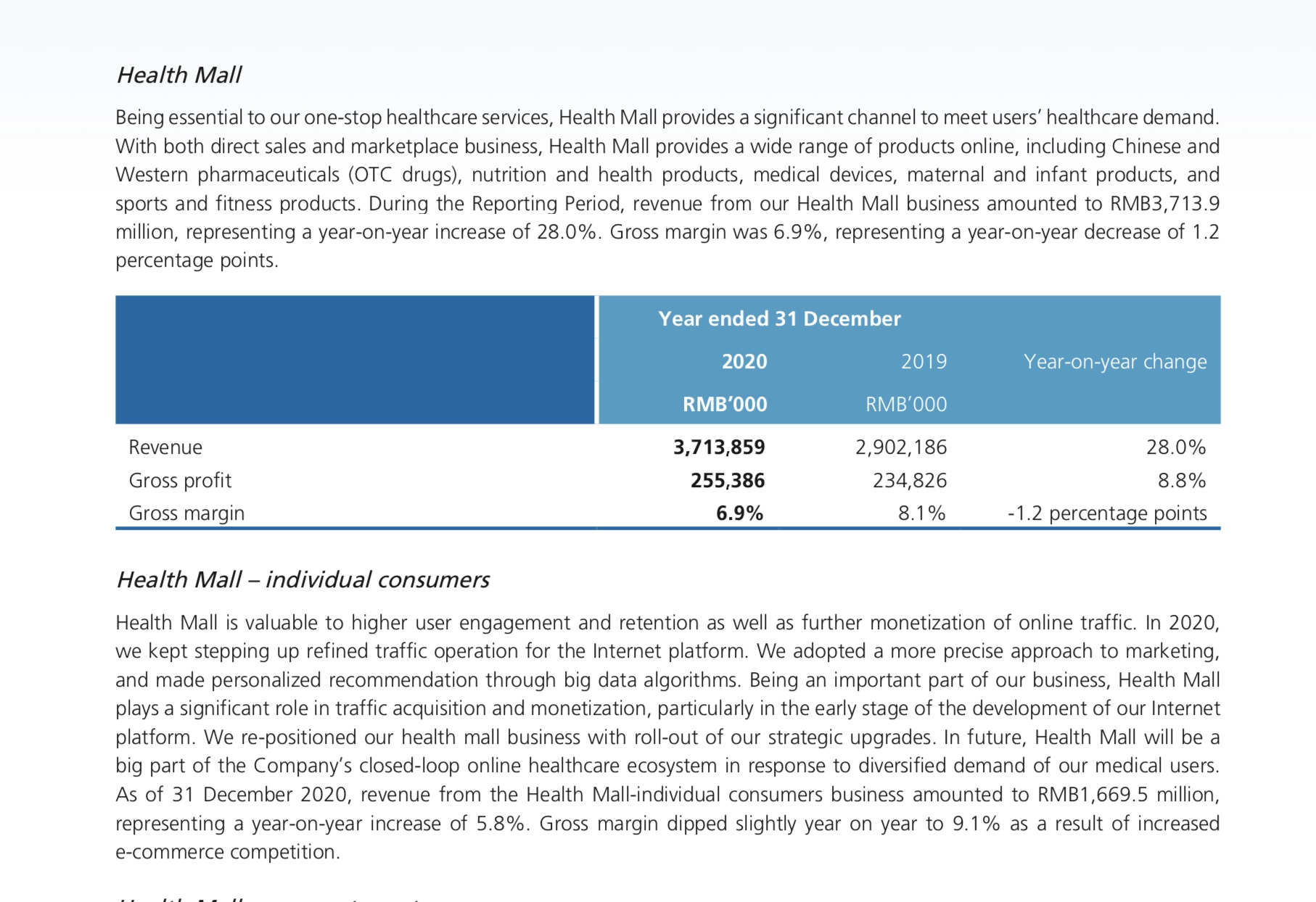Click the 28.0% revenue change cell
Screen dimensions: 1316x902
pos(1176,447)
